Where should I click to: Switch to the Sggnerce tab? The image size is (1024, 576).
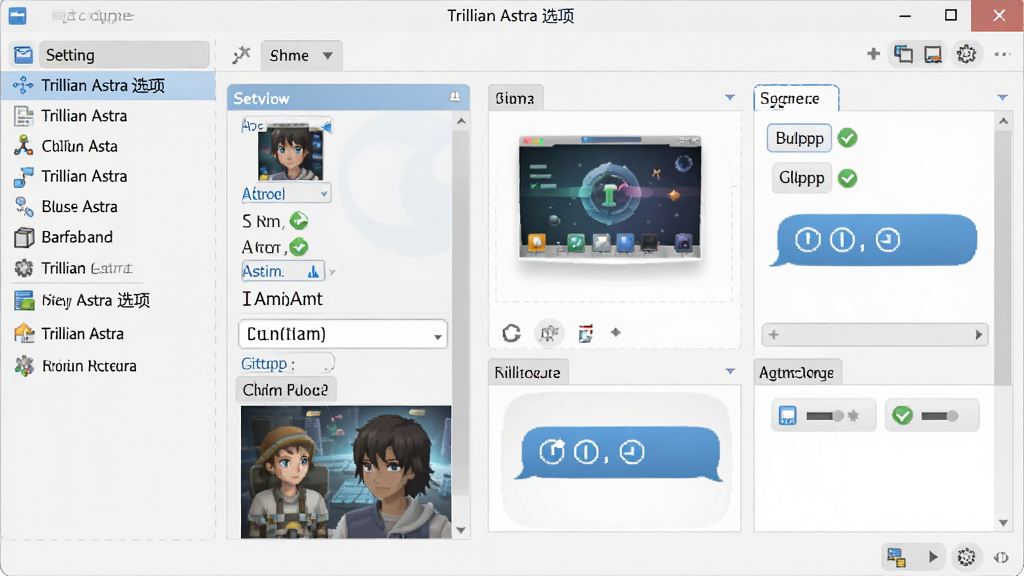click(795, 98)
